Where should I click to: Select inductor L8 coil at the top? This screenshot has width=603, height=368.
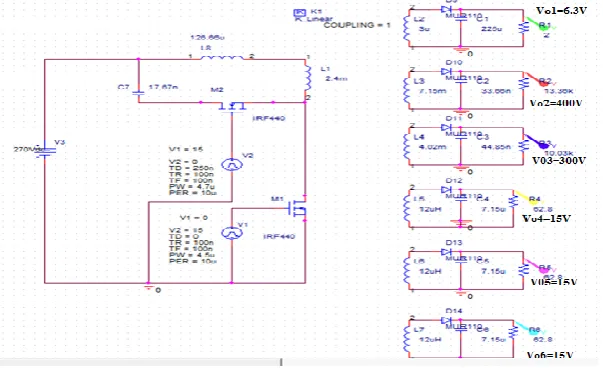coord(222,57)
